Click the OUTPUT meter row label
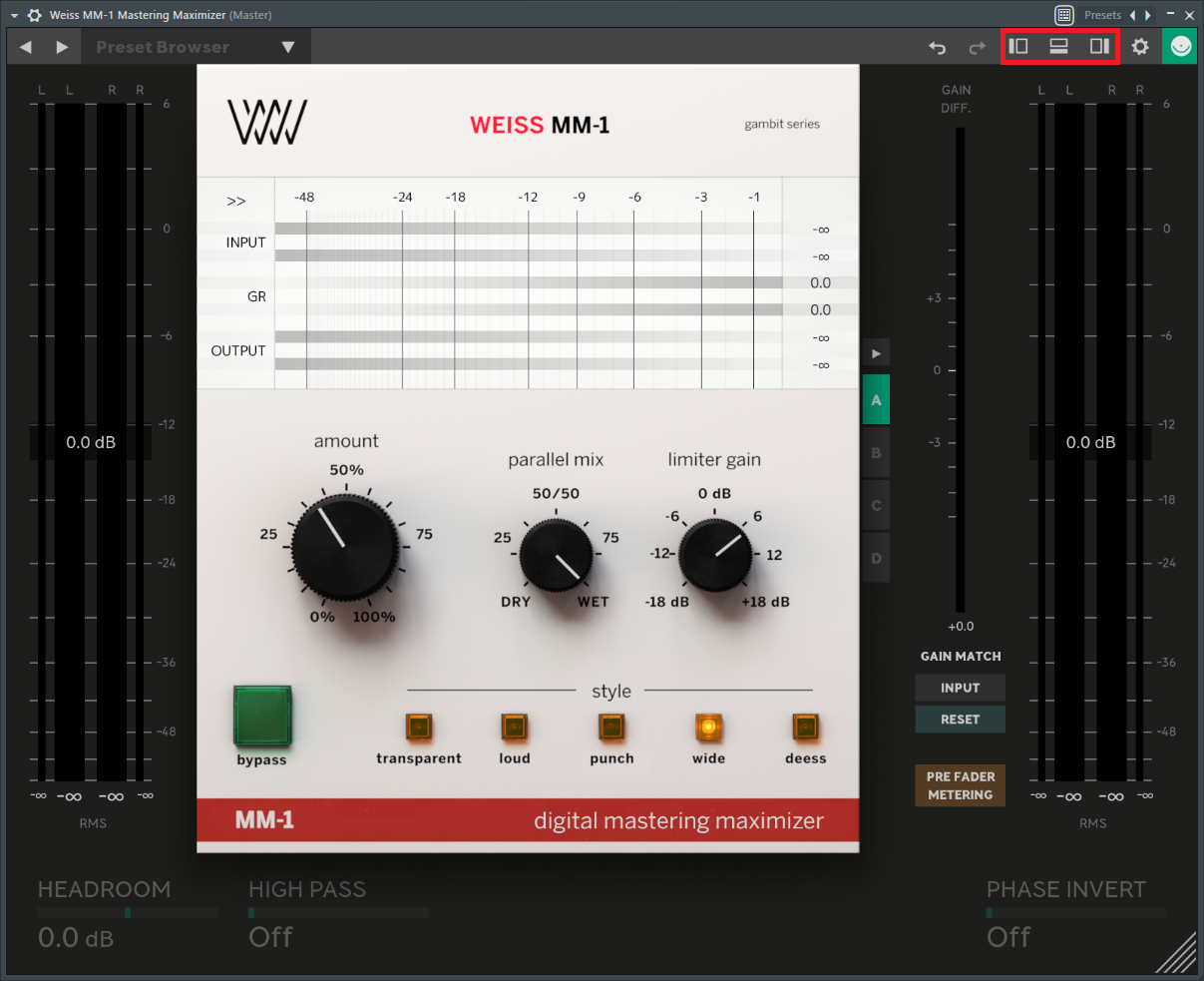Screen dimensions: 1204x981 (x=238, y=350)
